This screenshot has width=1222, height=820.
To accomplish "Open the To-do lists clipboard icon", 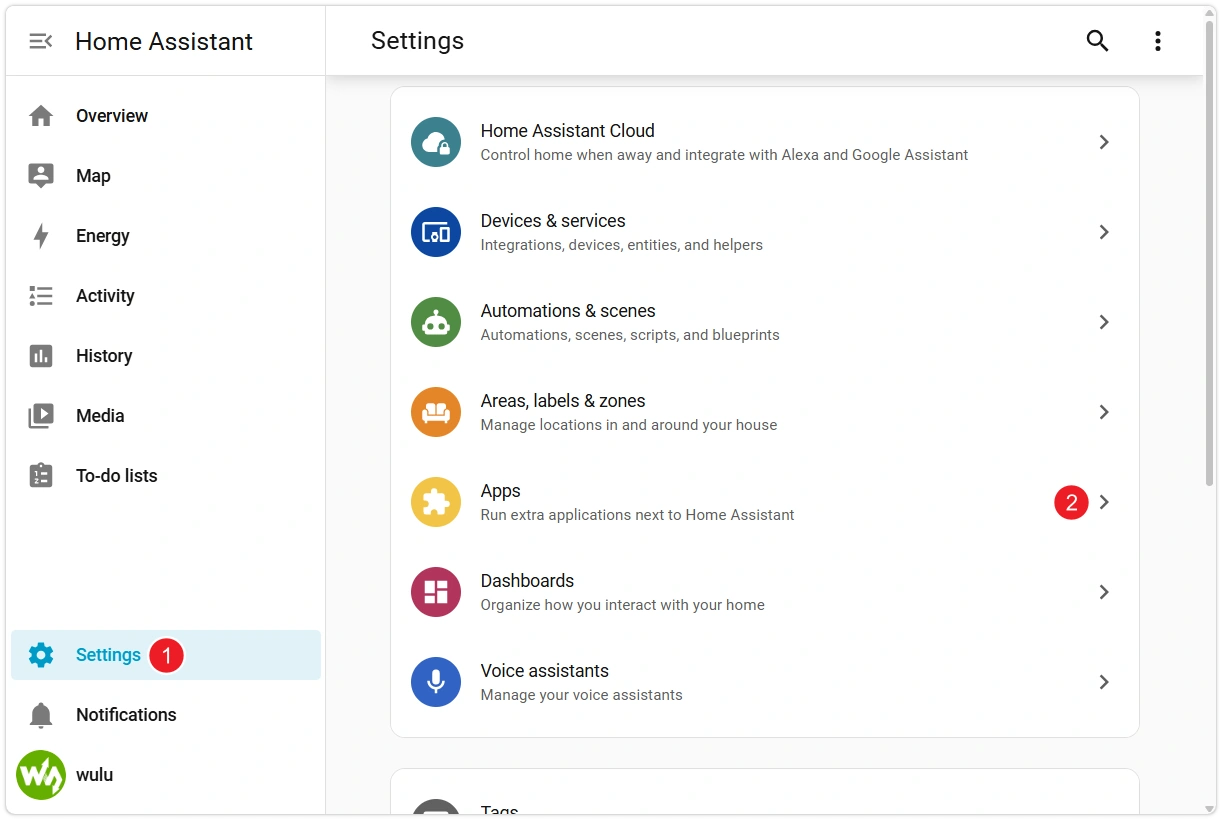I will coord(41,476).
